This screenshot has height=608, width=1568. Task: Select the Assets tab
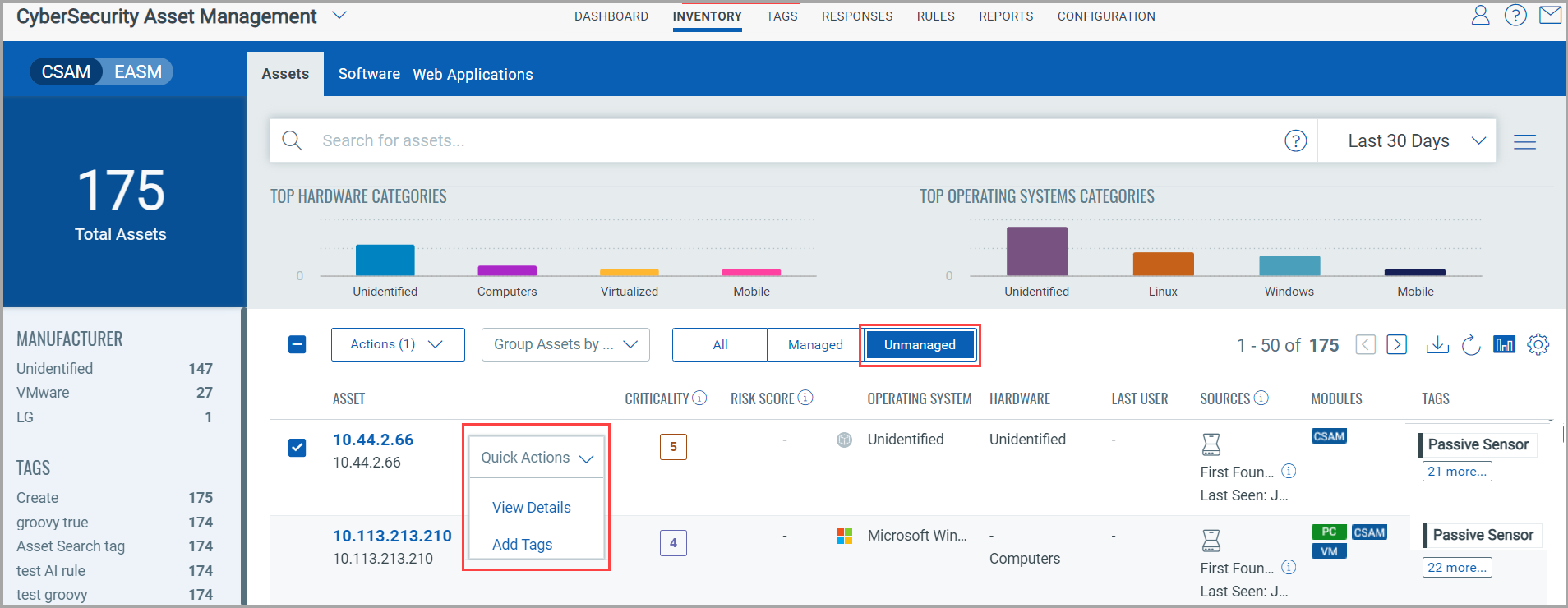point(285,74)
